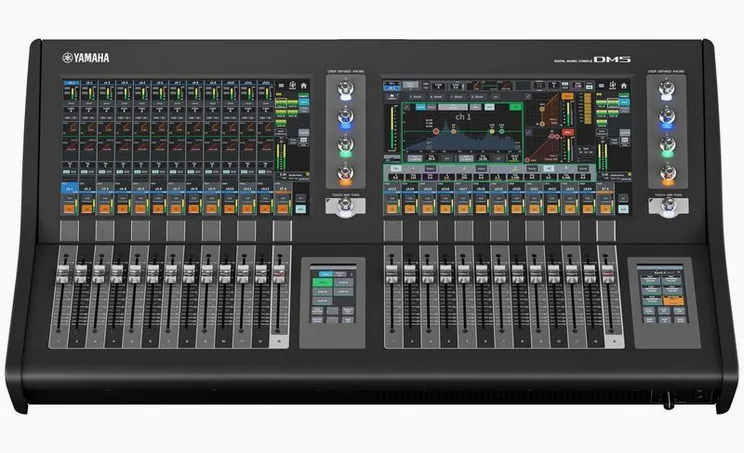The width and height of the screenshot is (744, 453).
Task: Select white-lit user defined knob beside right screen
Action: coord(667,90)
